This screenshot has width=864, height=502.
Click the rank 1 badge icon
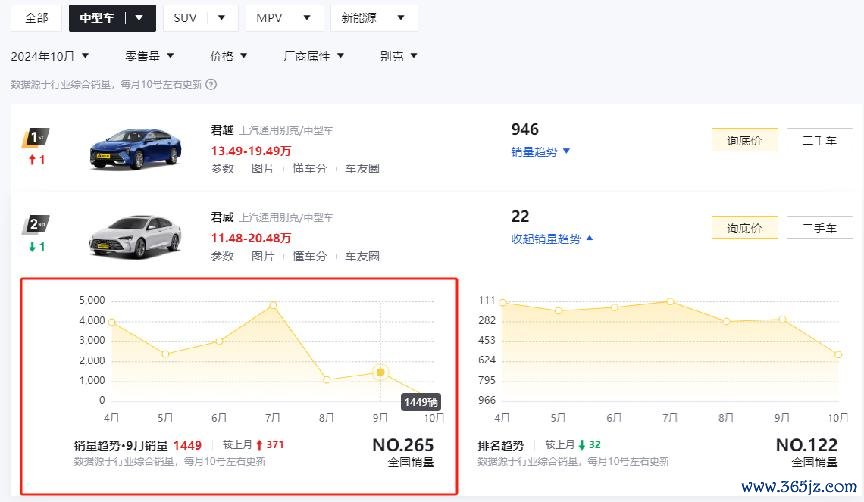(37, 138)
